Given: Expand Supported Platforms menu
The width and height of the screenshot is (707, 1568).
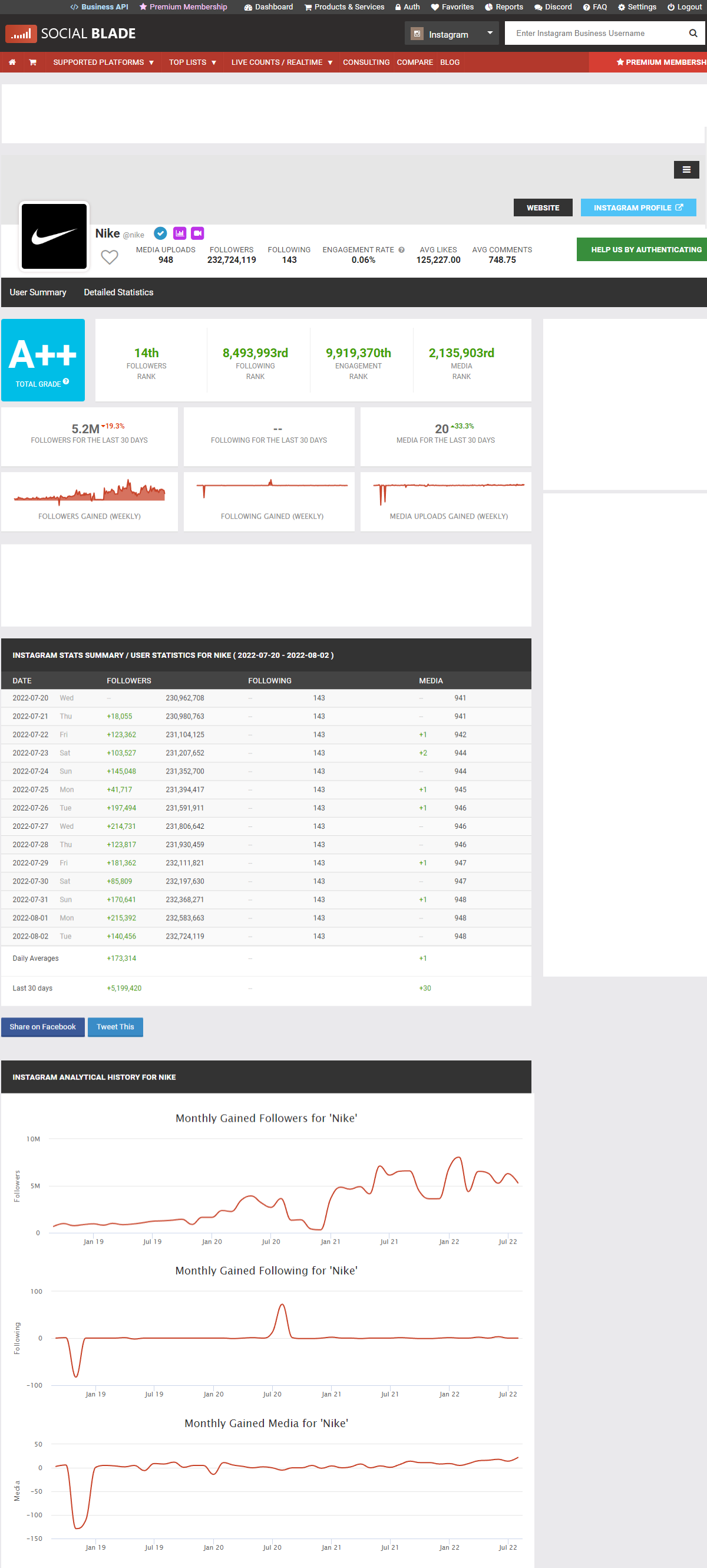Looking at the screenshot, I should 104,62.
